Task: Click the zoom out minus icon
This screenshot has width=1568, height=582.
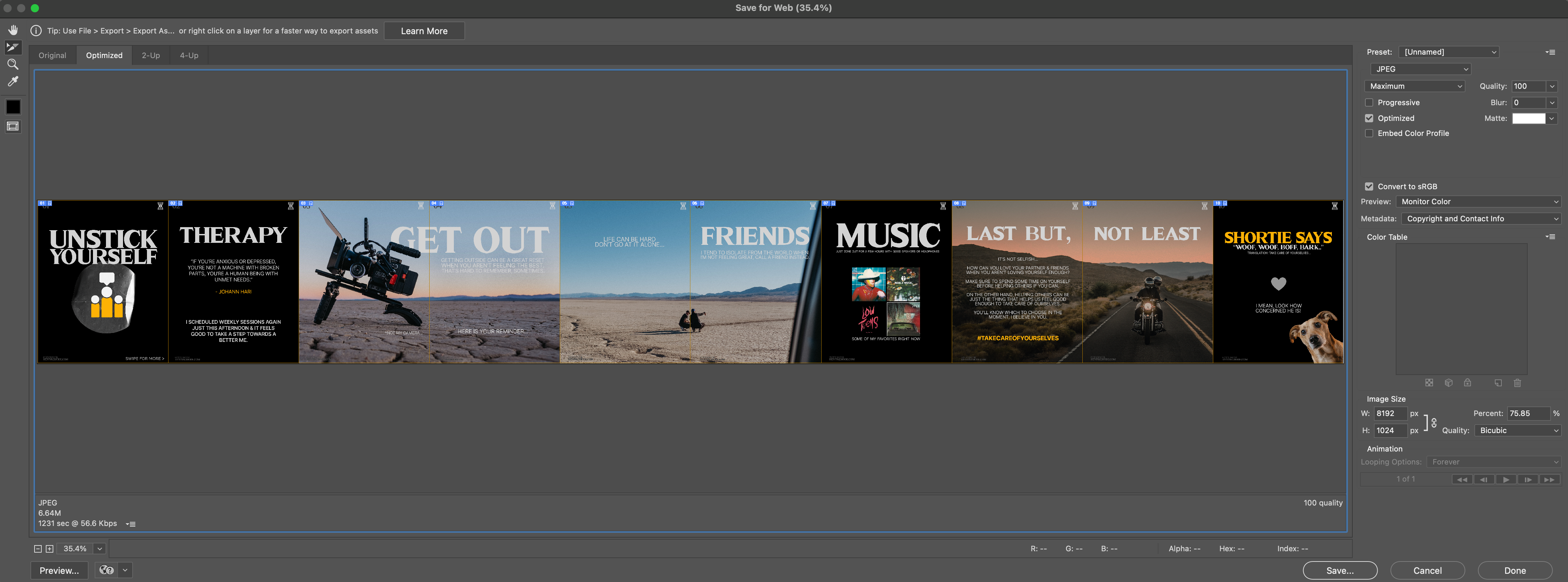Action: (38, 549)
